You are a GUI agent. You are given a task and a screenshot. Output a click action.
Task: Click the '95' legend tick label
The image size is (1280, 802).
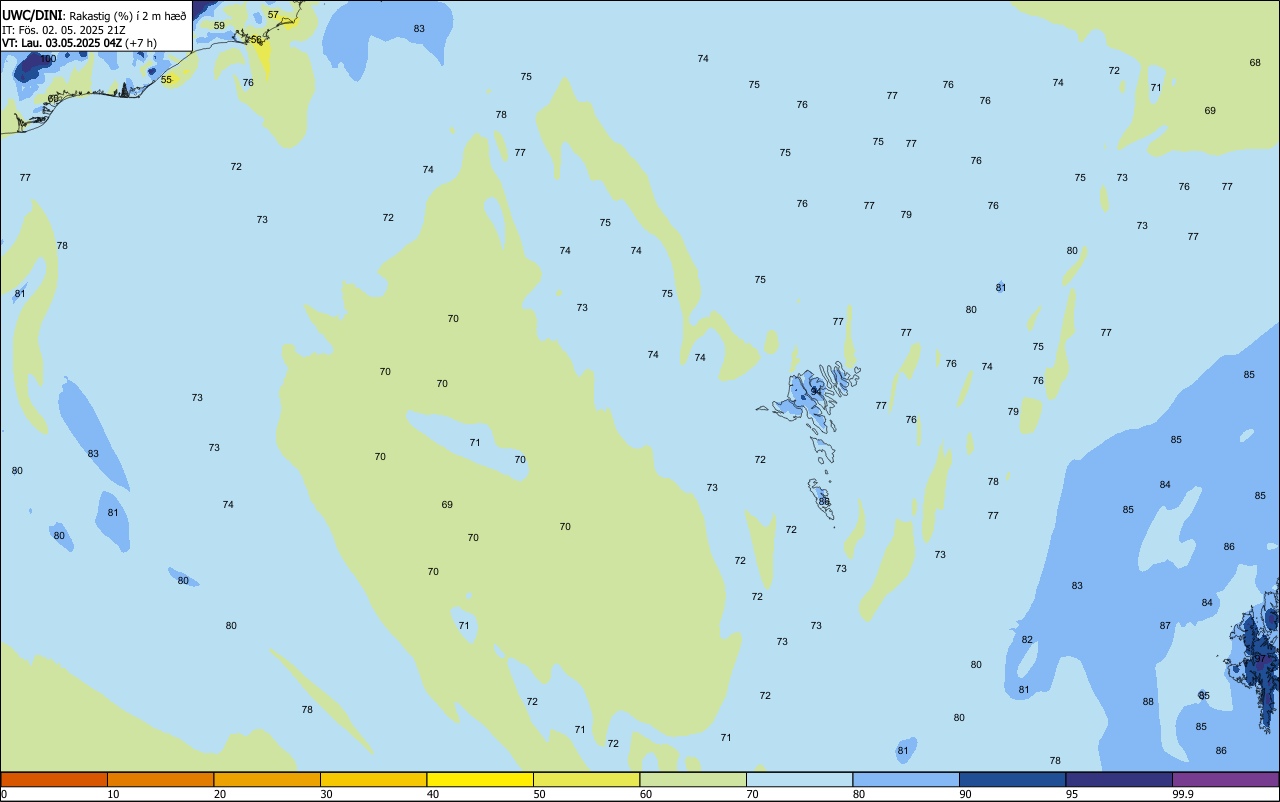point(1072,794)
